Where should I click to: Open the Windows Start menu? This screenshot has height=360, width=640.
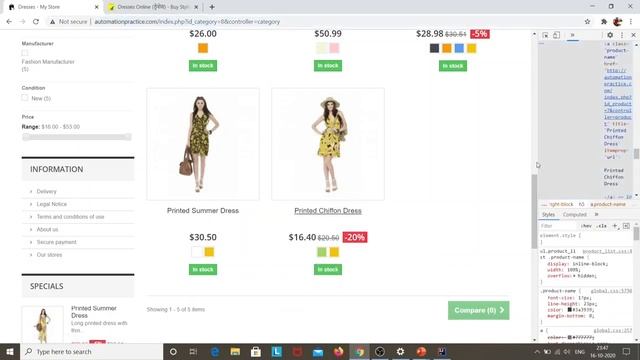(x=10, y=351)
